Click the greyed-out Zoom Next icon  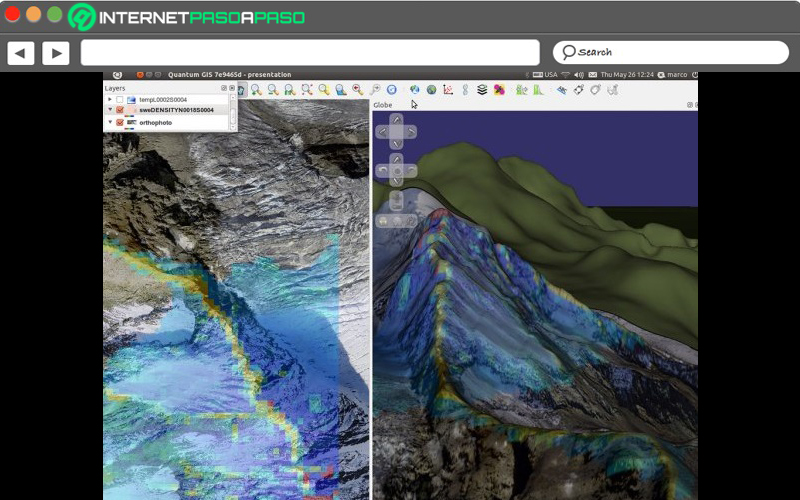click(x=375, y=90)
